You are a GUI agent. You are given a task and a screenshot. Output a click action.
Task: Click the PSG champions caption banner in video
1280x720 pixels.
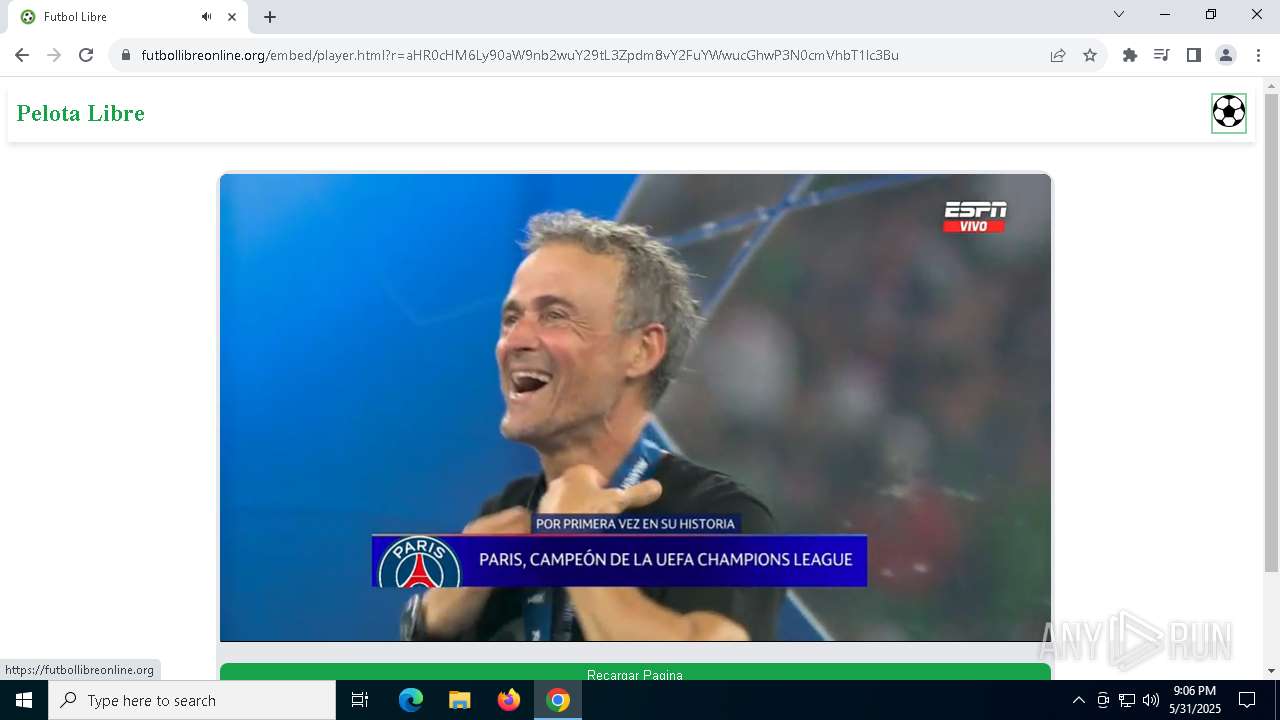(x=620, y=560)
